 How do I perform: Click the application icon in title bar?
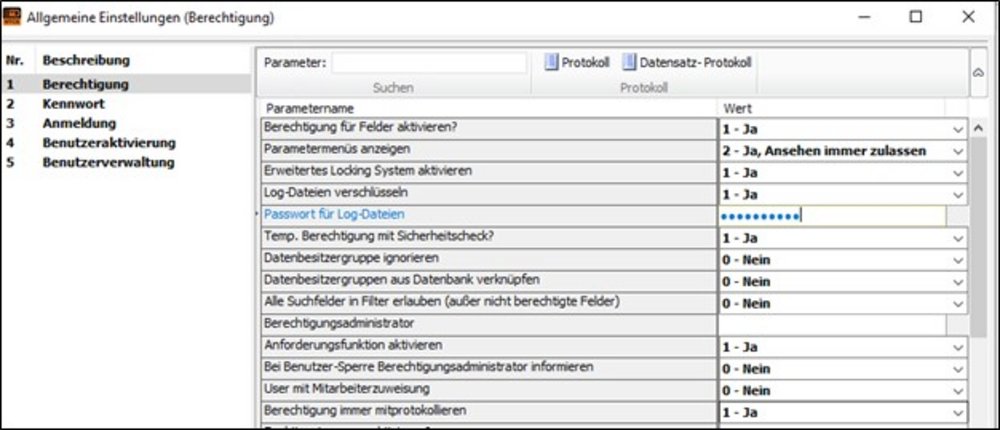(13, 18)
